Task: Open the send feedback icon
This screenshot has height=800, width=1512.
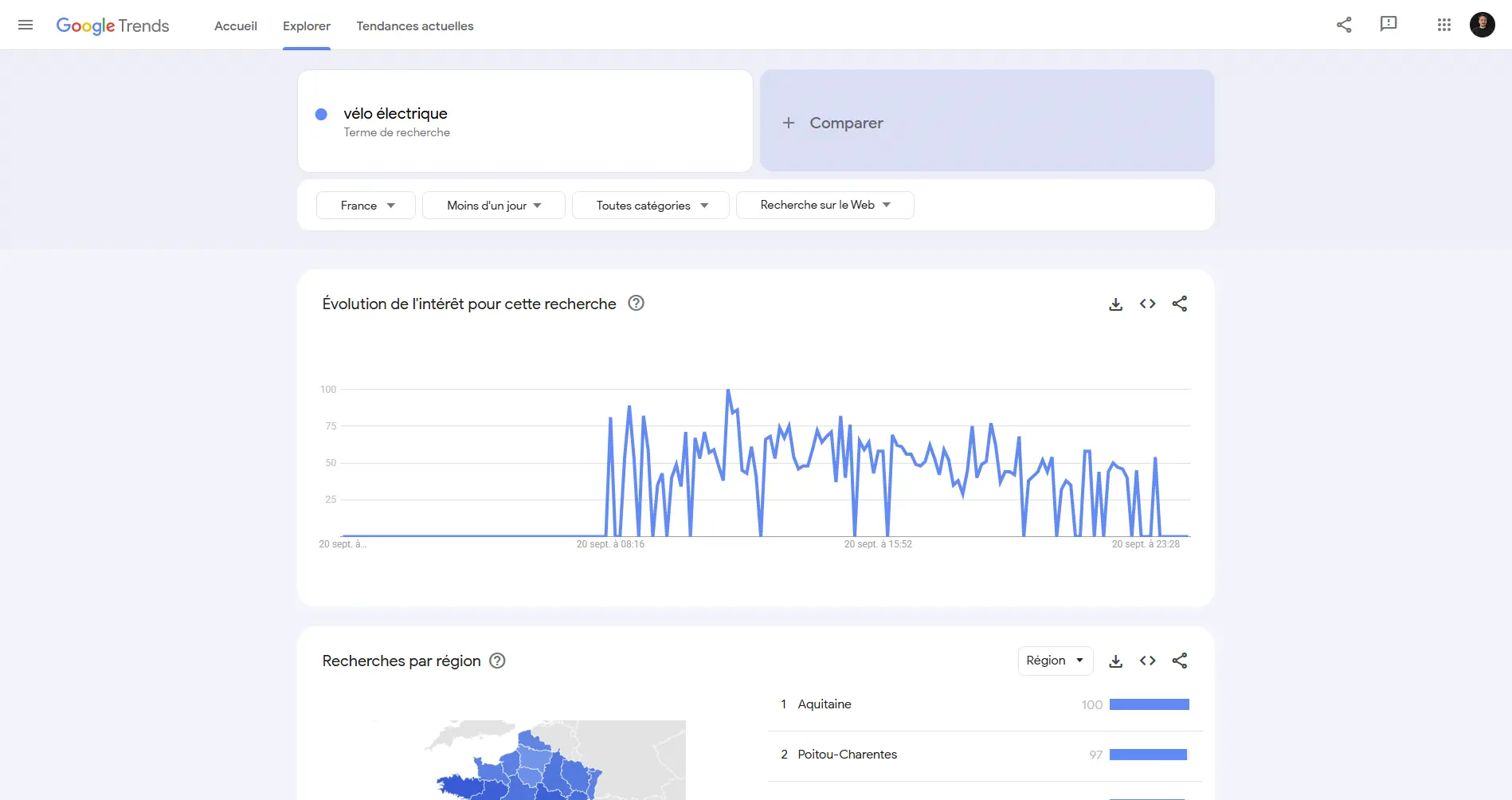Action: tap(1389, 24)
